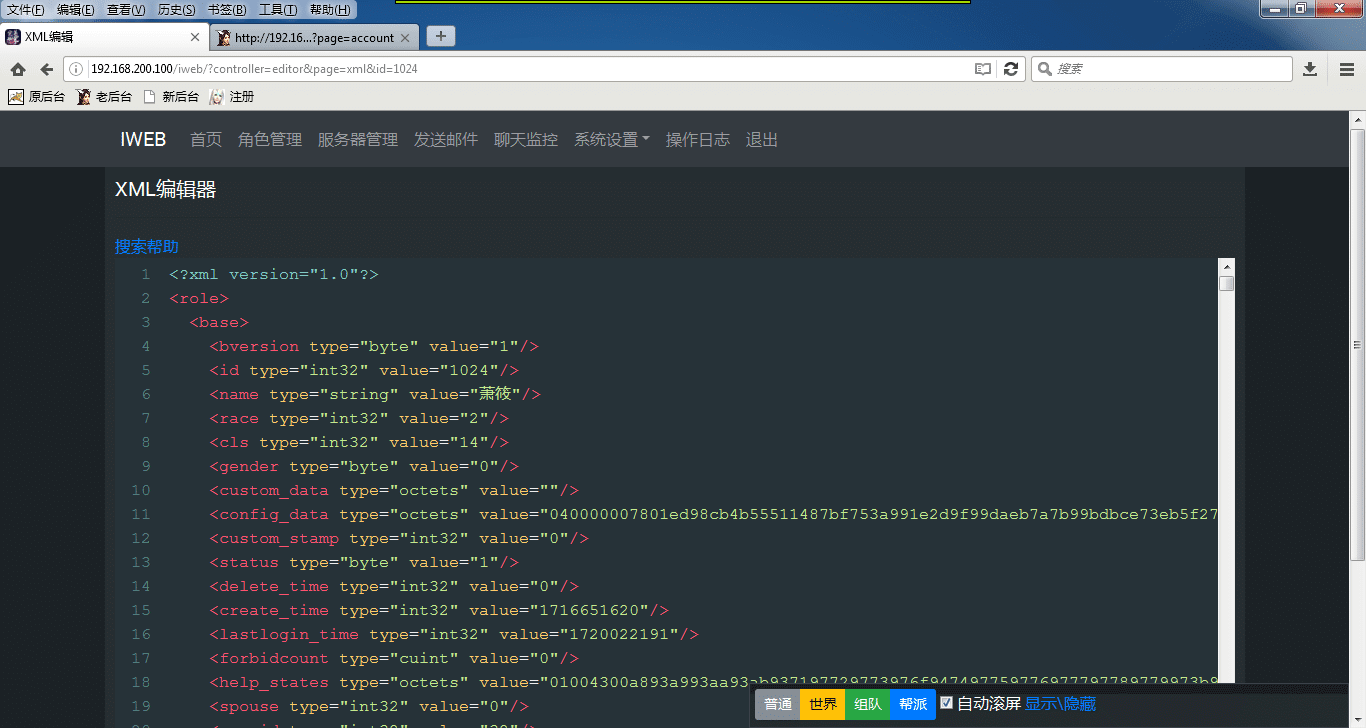Open a new tab with the plus button
The image size is (1366, 728).
tap(440, 37)
